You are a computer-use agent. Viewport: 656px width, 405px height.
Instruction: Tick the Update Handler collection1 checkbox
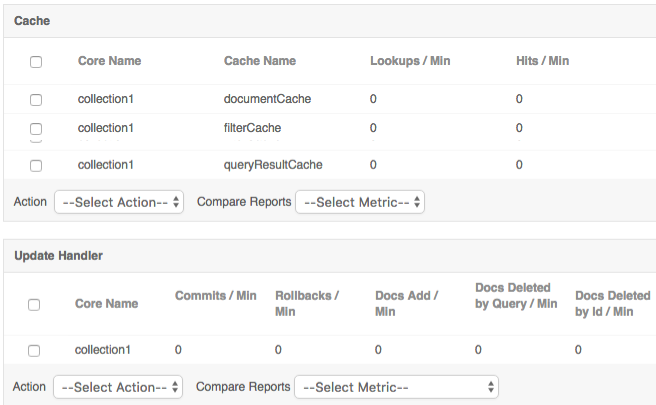pos(34,351)
